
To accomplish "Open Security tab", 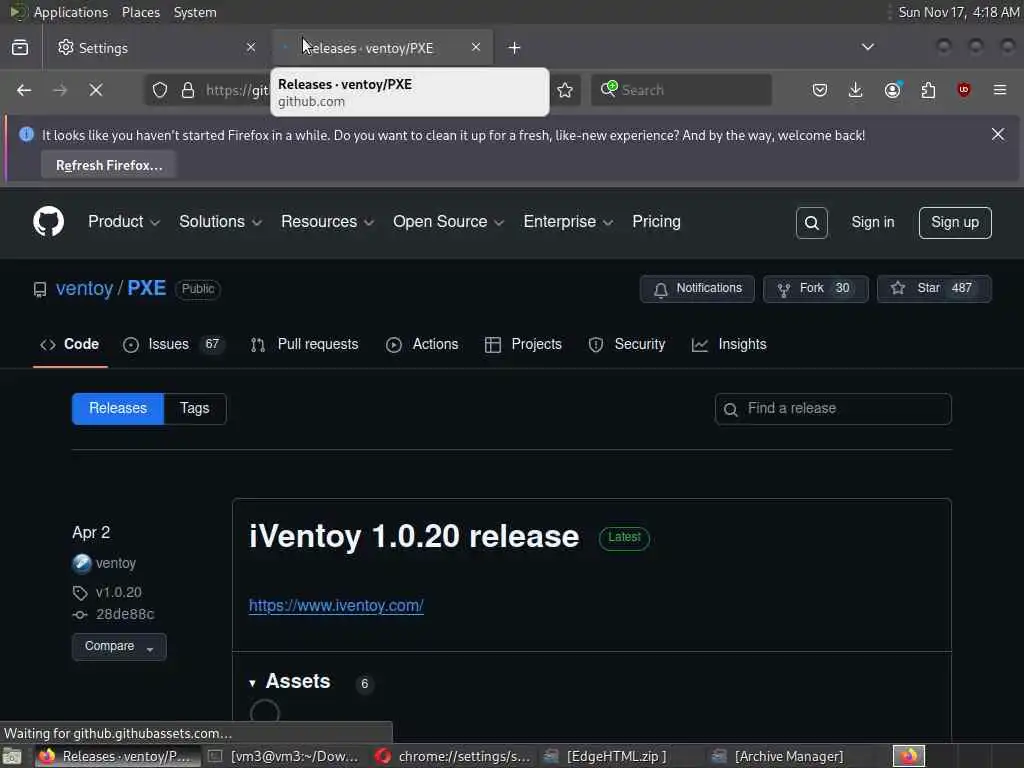I will tap(626, 344).
